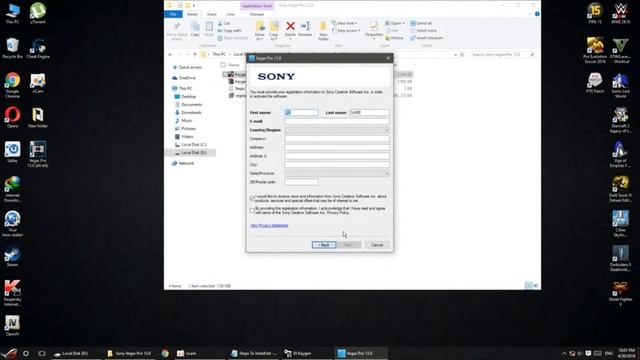Click Explorer up one level arrow

tap(195, 55)
